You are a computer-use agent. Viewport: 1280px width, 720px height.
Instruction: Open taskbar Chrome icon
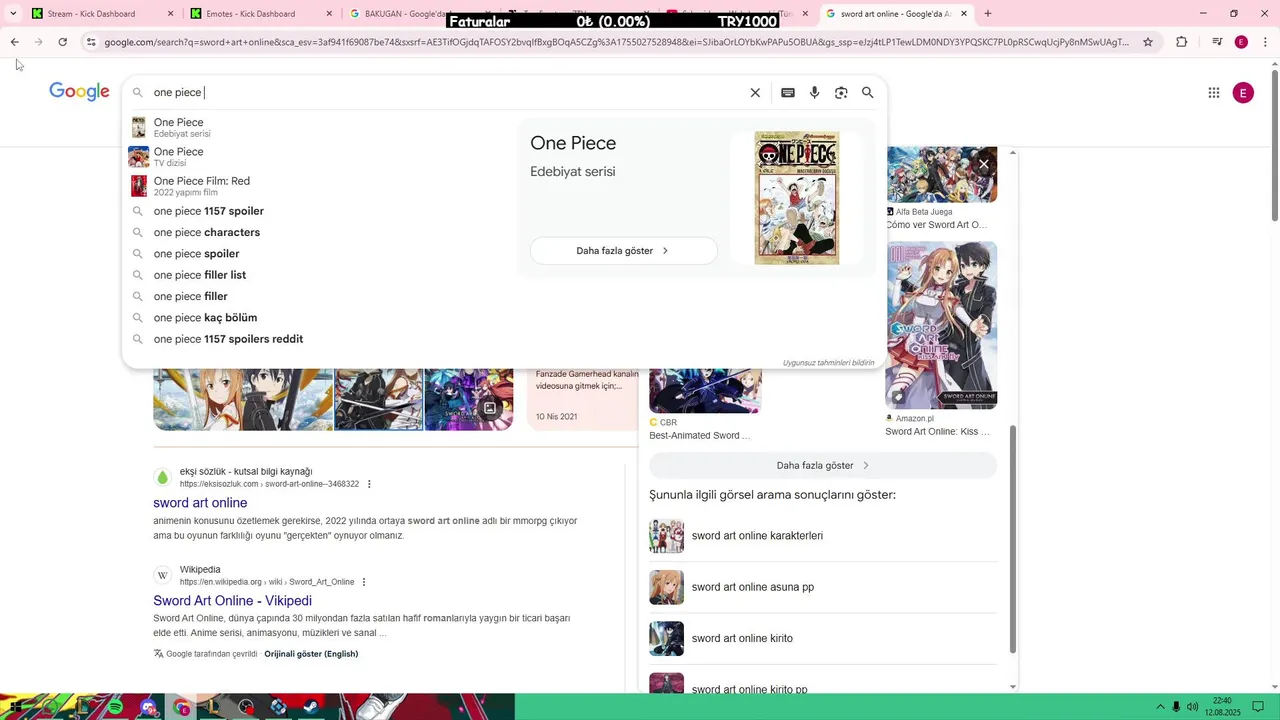tap(181, 707)
